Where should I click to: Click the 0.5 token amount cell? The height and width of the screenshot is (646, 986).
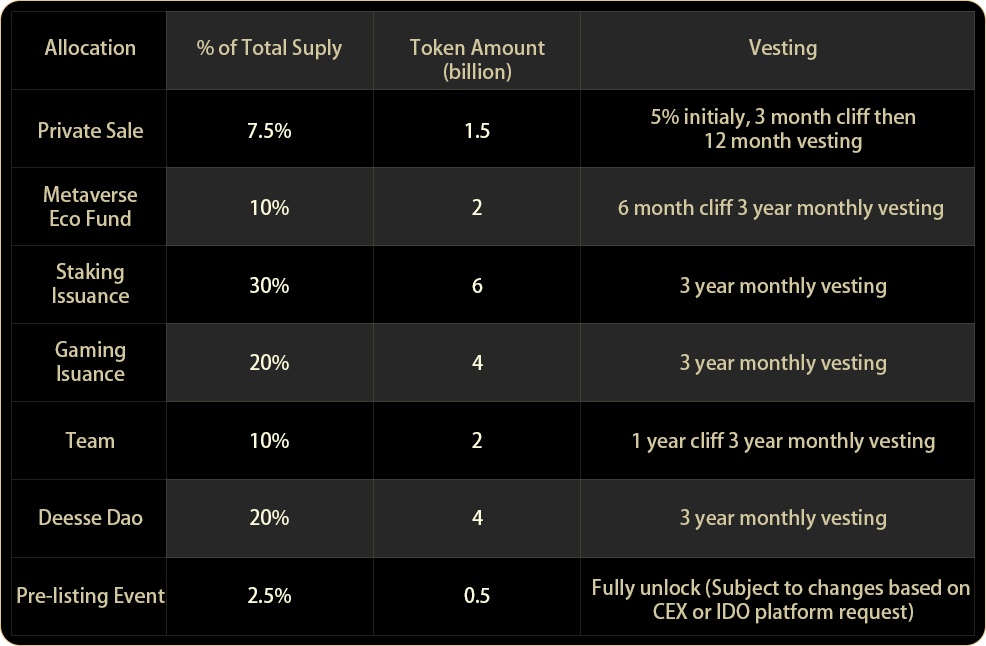pos(477,596)
